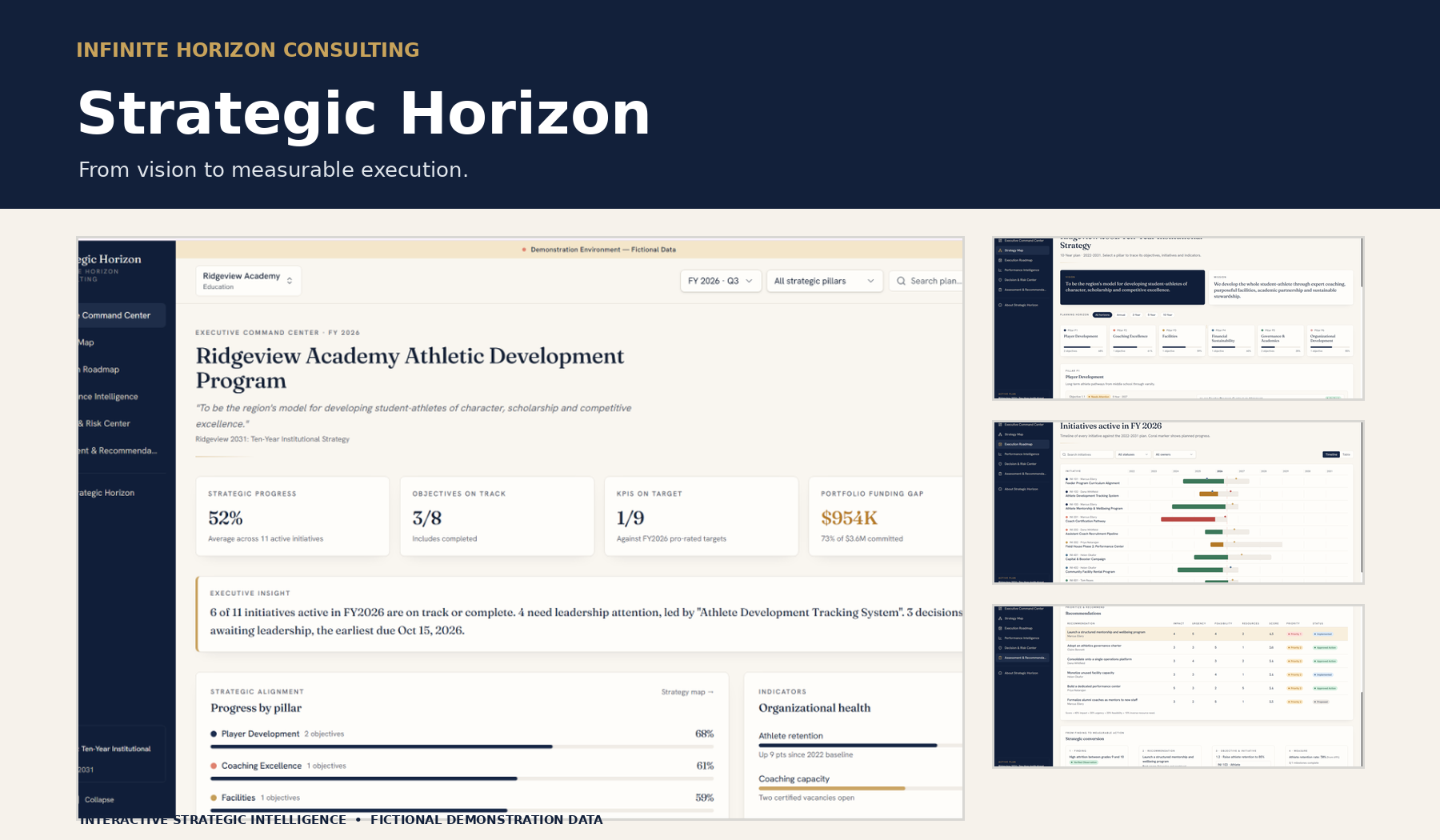Click About Strategic Horizon info icon in Initiatives thumbnail
This screenshot has width=1440, height=840.
[1000, 489]
